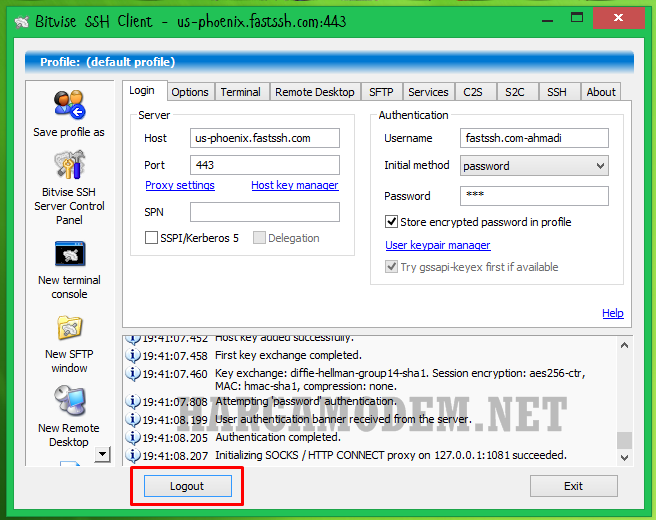The image size is (656, 520).
Task: Maximize the Bitvise SSH Client window
Action: click(577, 18)
